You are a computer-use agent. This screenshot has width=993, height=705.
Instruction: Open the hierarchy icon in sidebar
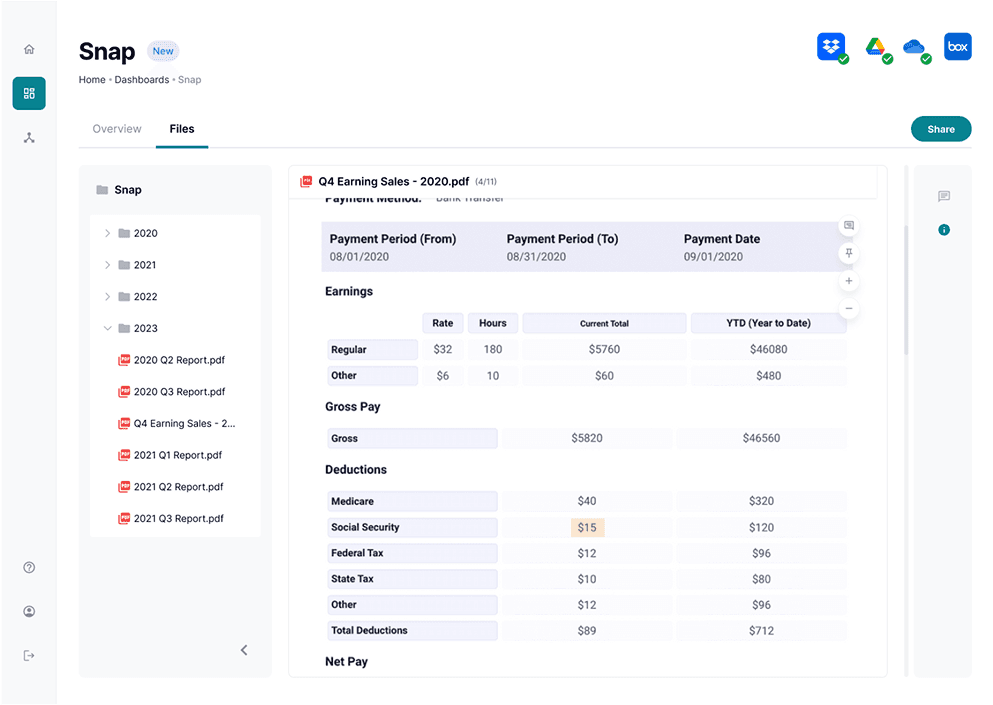coord(29,137)
